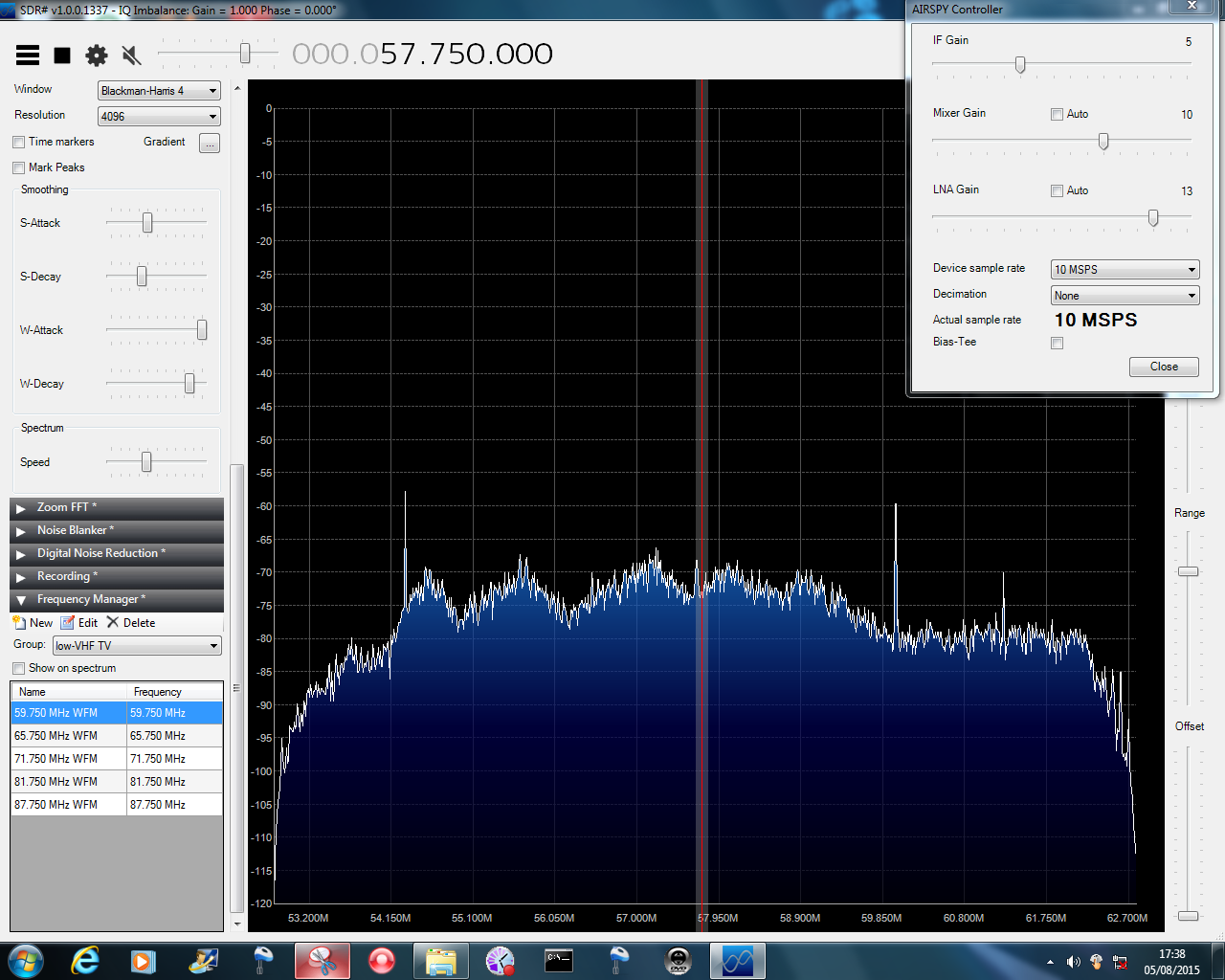1225x980 pixels.
Task: Close the AIRSPY Controller with Close button
Action: pos(1164,367)
